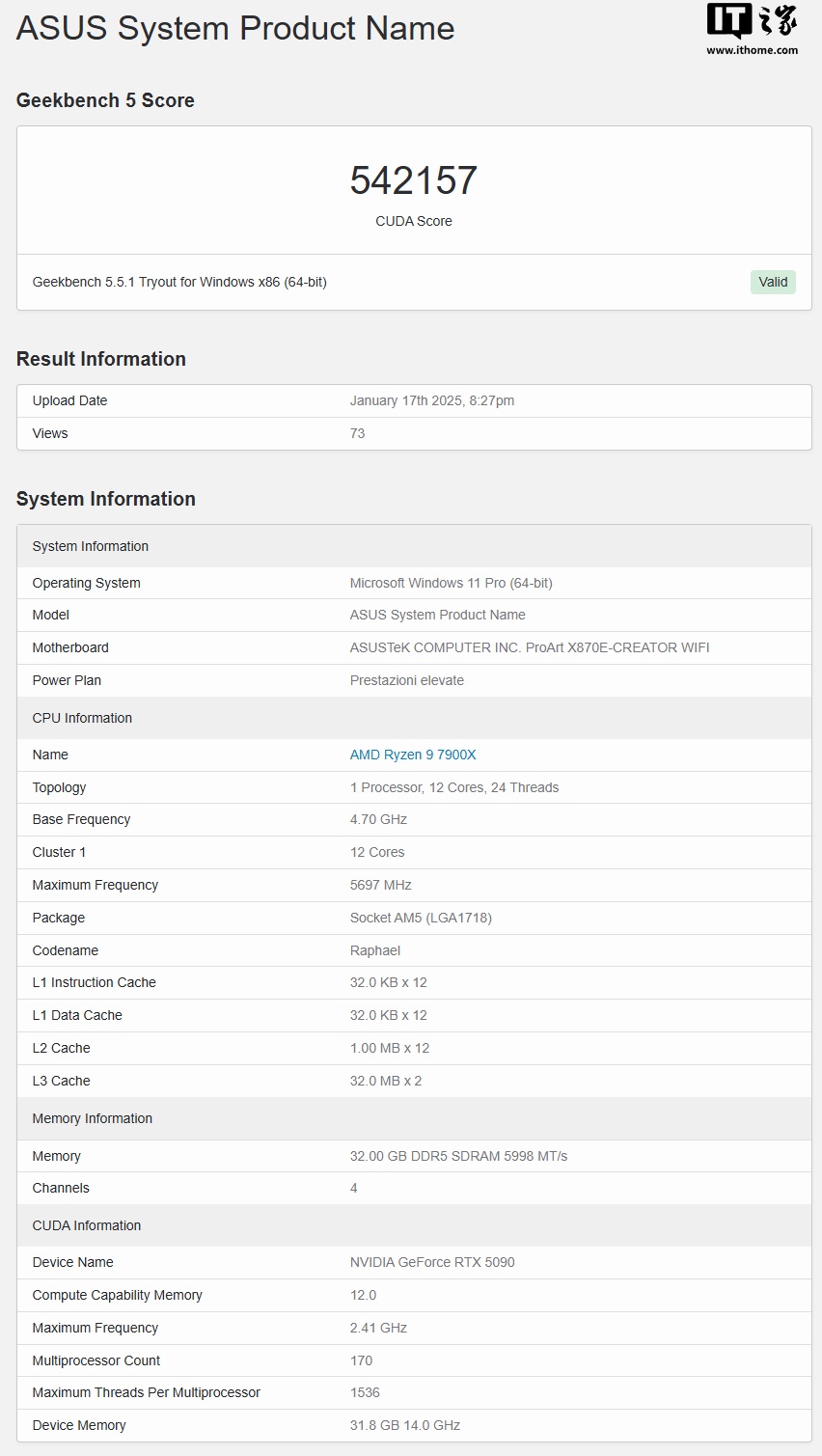Click the 542157 CUDA score number
The height and width of the screenshot is (1456, 822).
tap(413, 180)
